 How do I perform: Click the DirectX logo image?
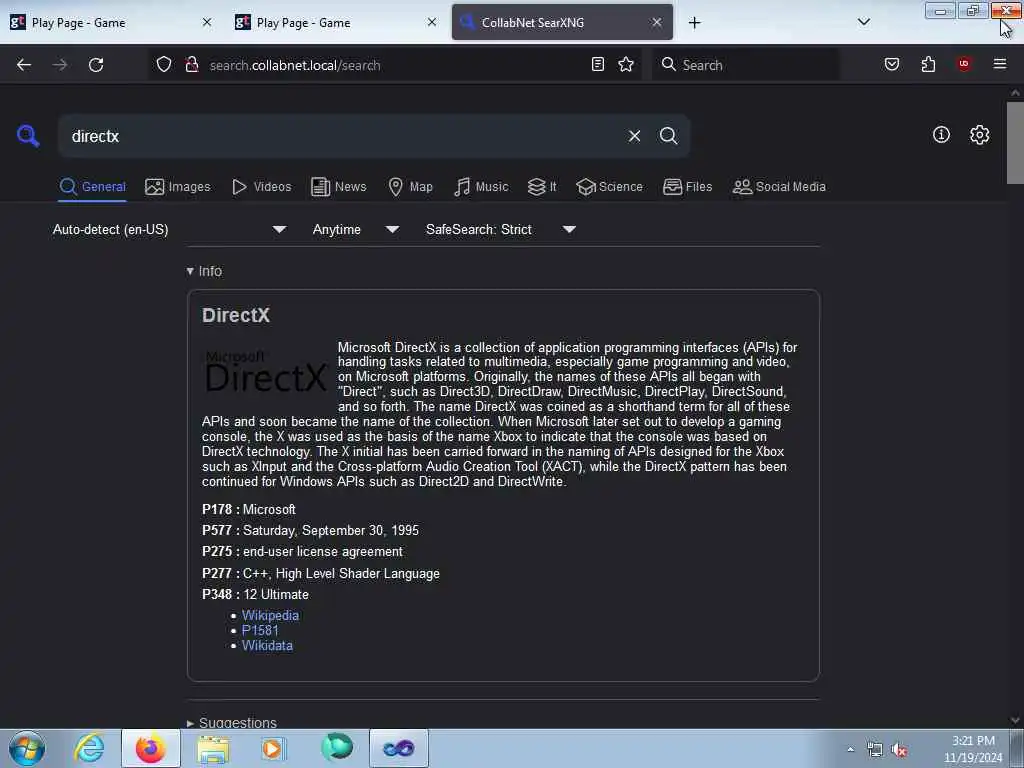pos(266,372)
